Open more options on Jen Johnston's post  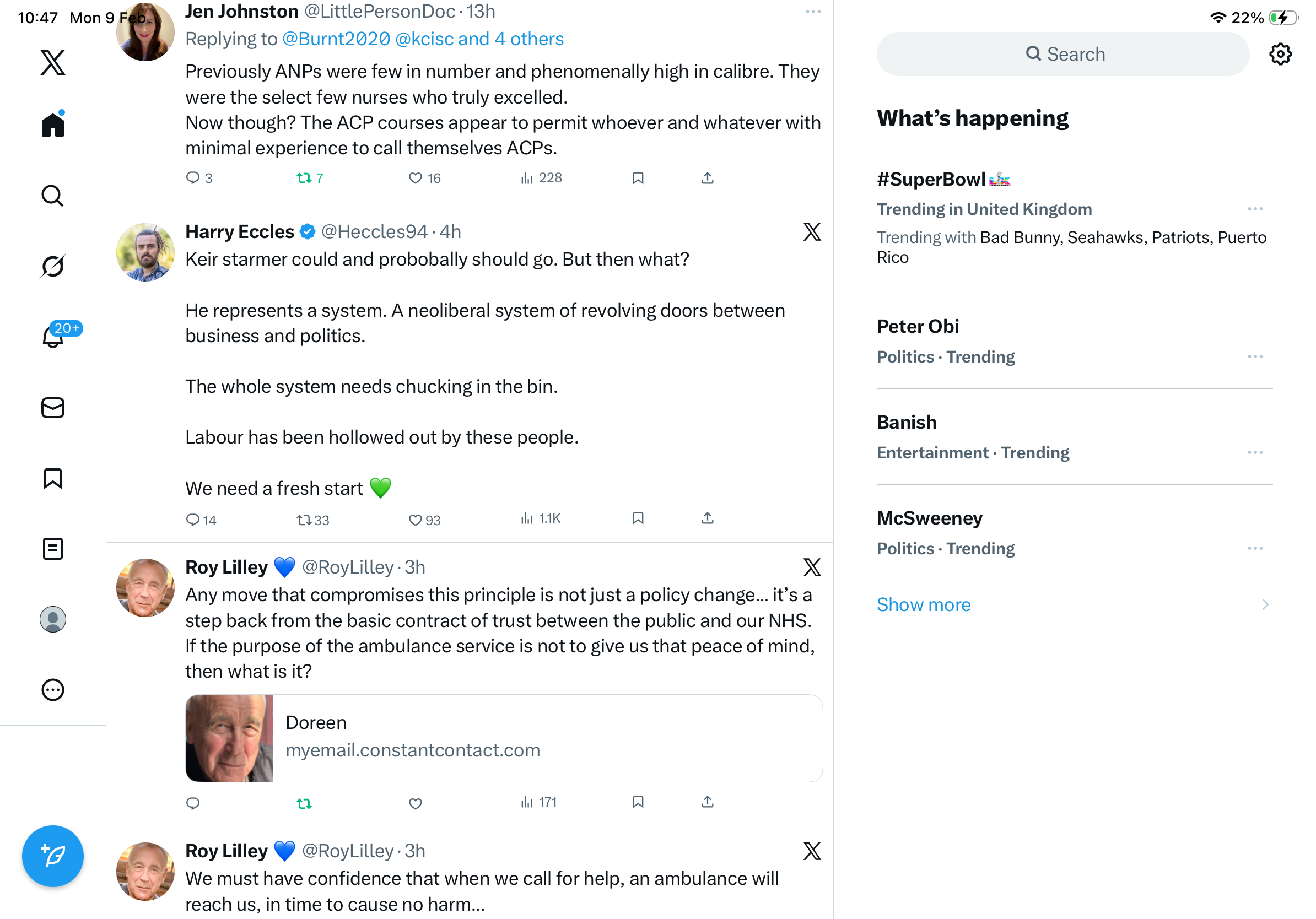point(813,12)
